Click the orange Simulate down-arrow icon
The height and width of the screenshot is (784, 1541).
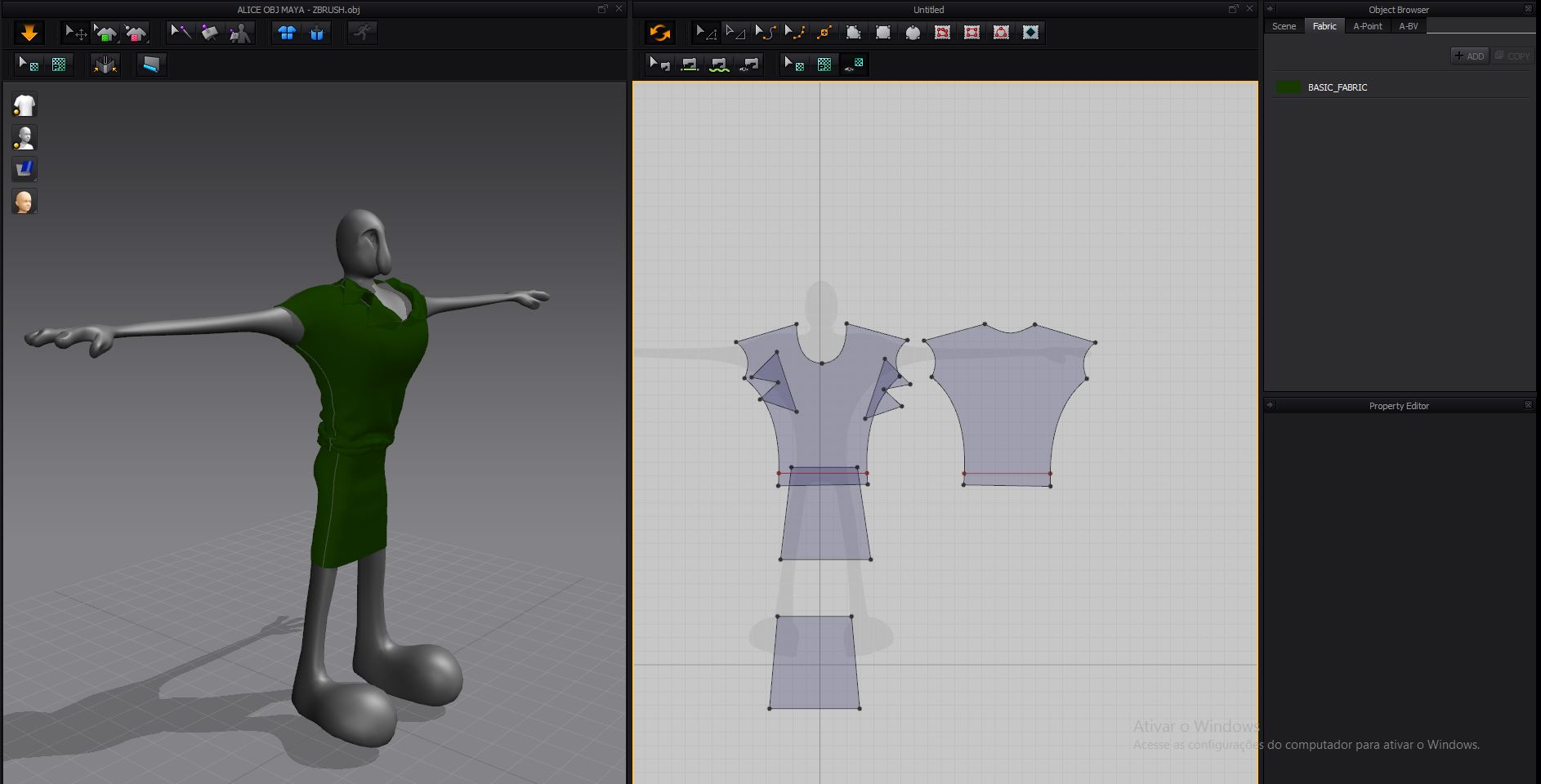[29, 33]
